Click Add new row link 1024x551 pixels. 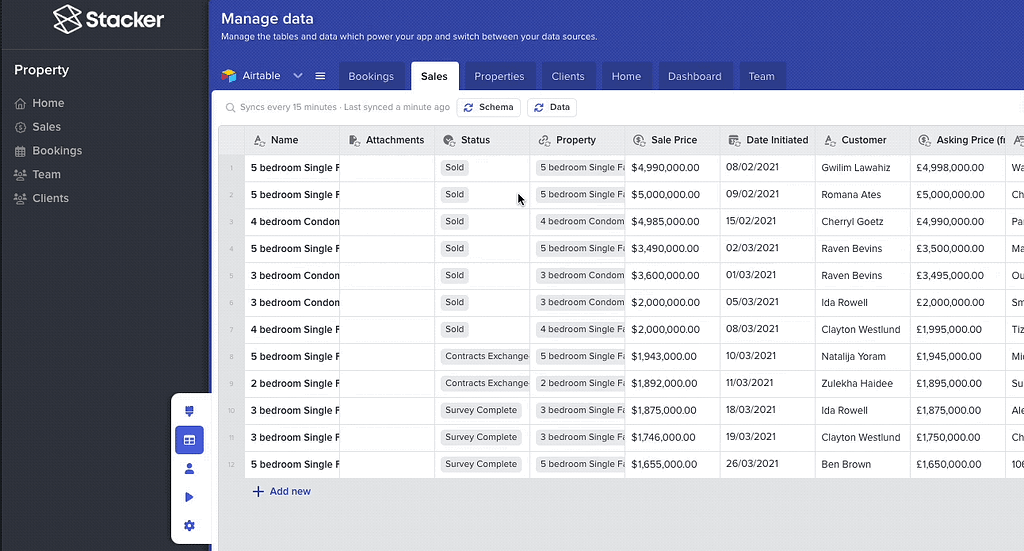tap(281, 491)
